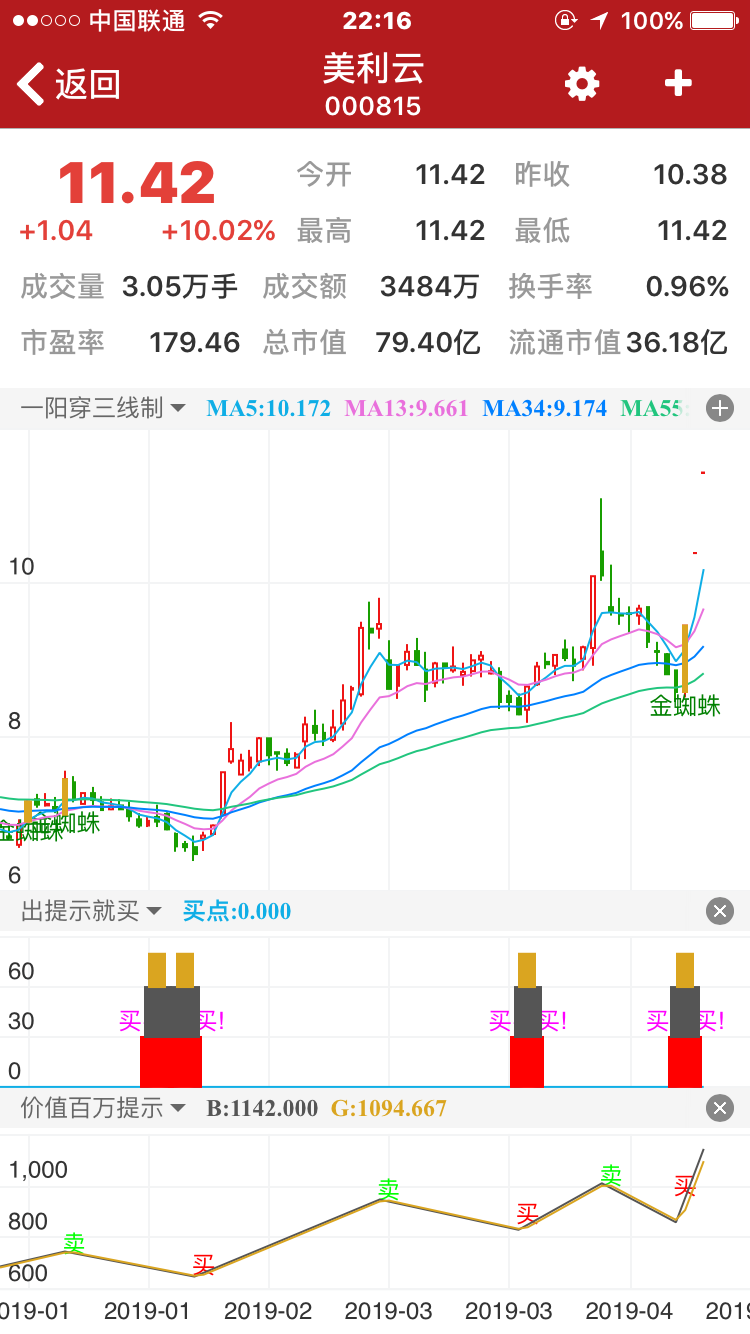This screenshot has width=750, height=1334.
Task: Tap the back arrow icon
Action: pos(30,84)
